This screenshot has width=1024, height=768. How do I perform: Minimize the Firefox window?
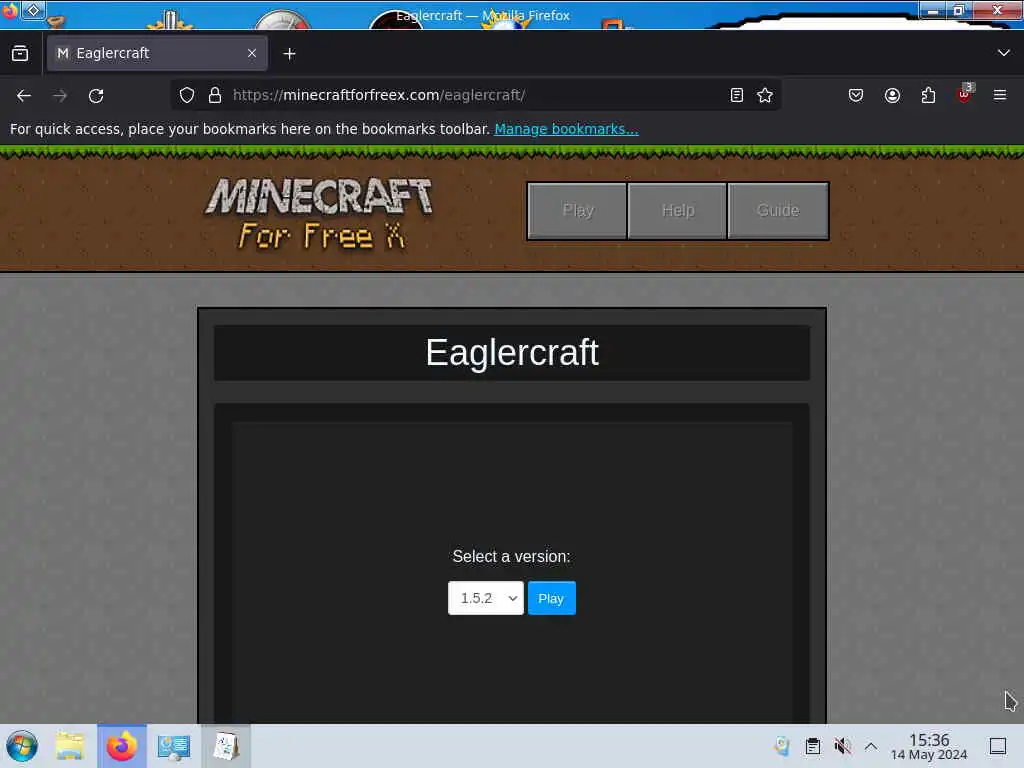933,10
